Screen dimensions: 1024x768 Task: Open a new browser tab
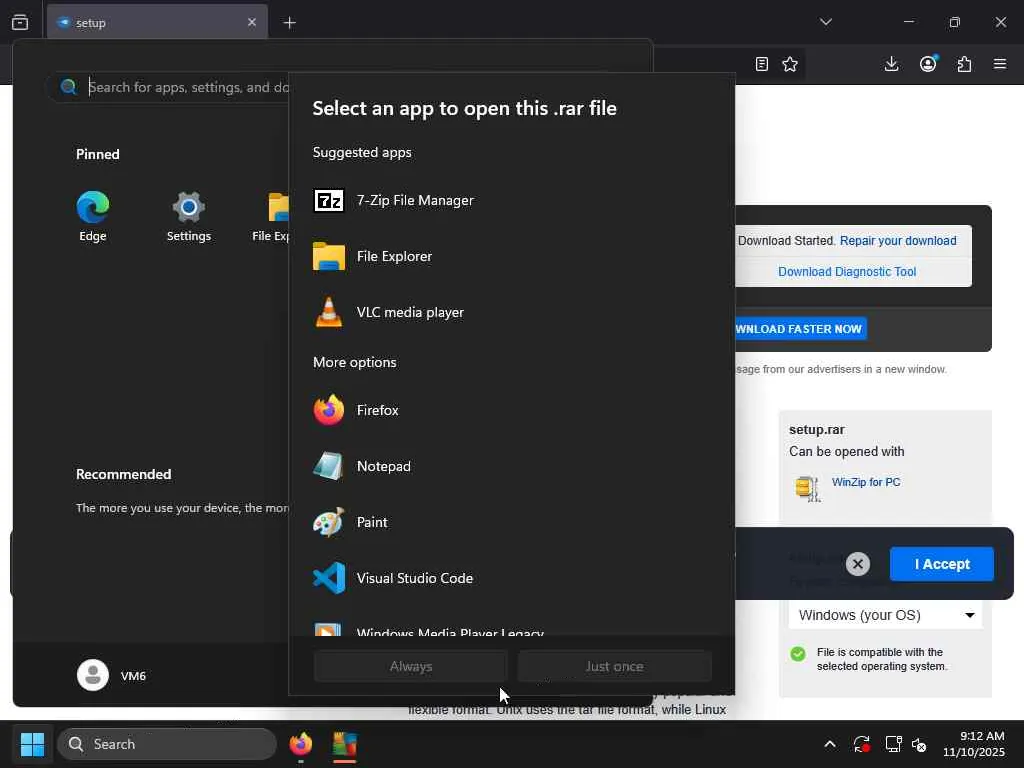pos(289,23)
